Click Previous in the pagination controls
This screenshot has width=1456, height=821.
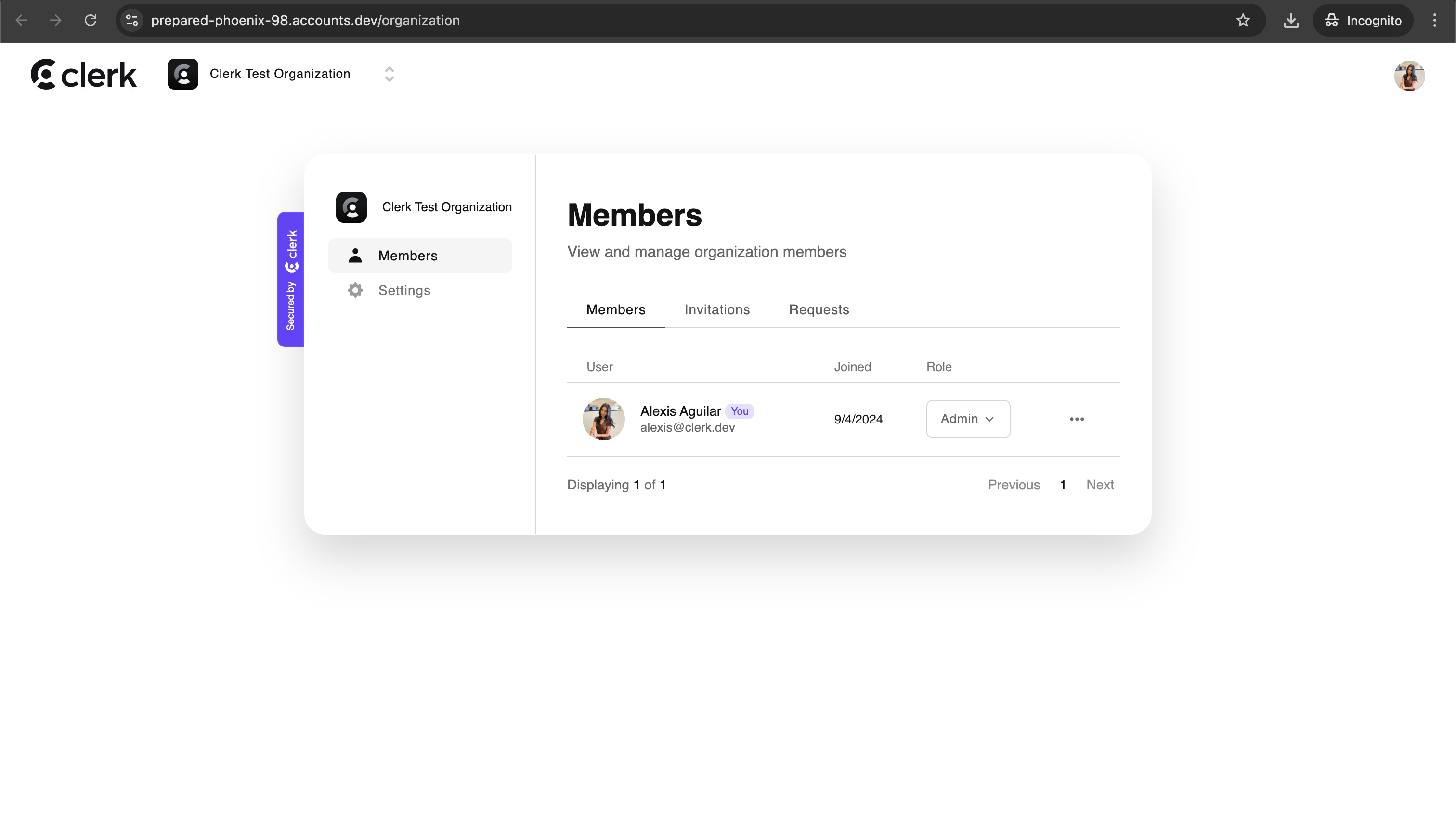click(x=1014, y=484)
